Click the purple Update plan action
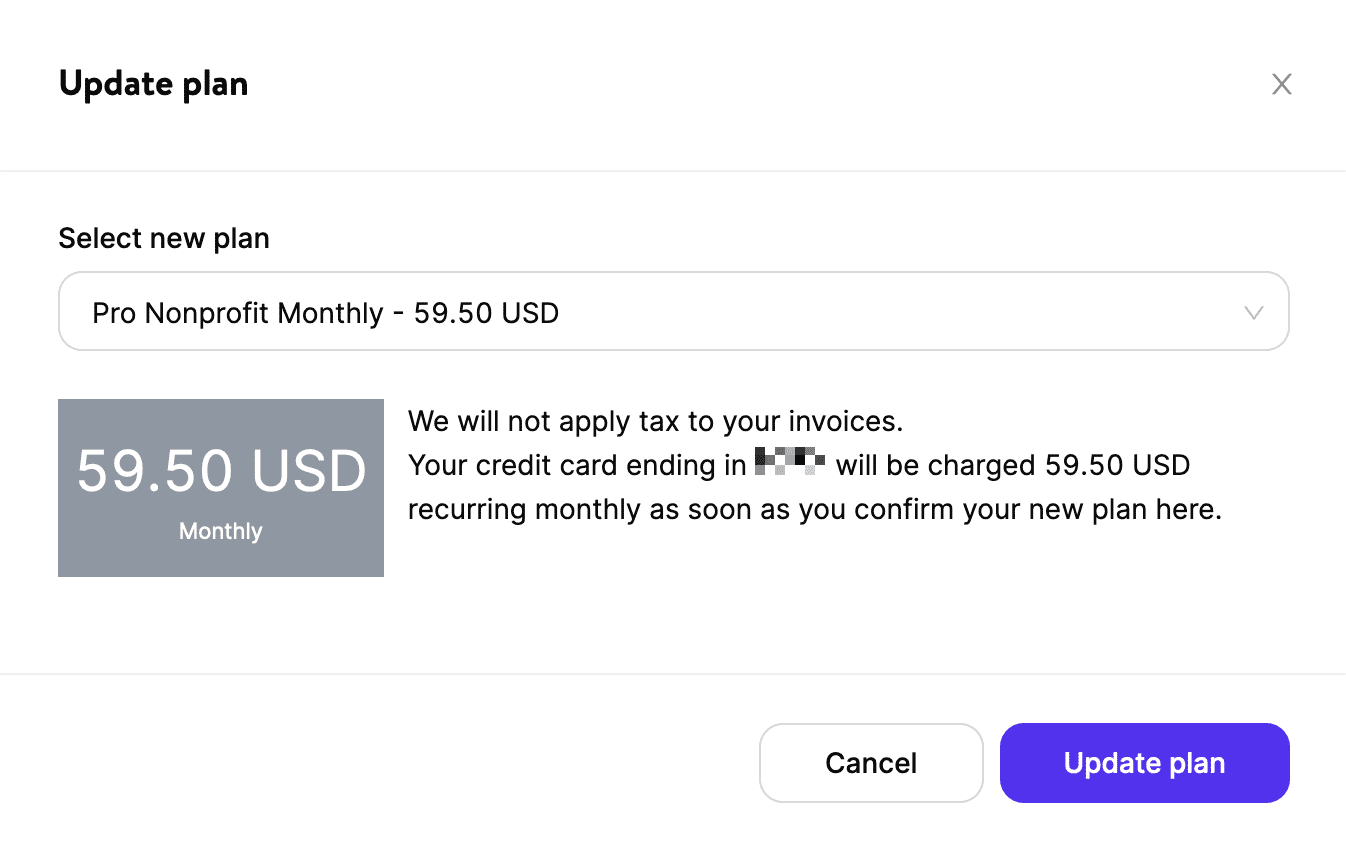The height and width of the screenshot is (844, 1346). point(1144,763)
